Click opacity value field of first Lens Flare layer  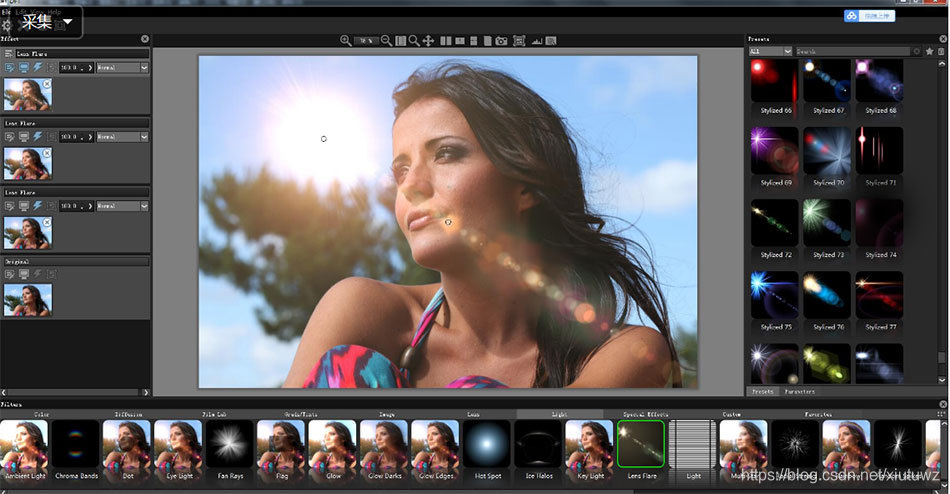(x=72, y=68)
